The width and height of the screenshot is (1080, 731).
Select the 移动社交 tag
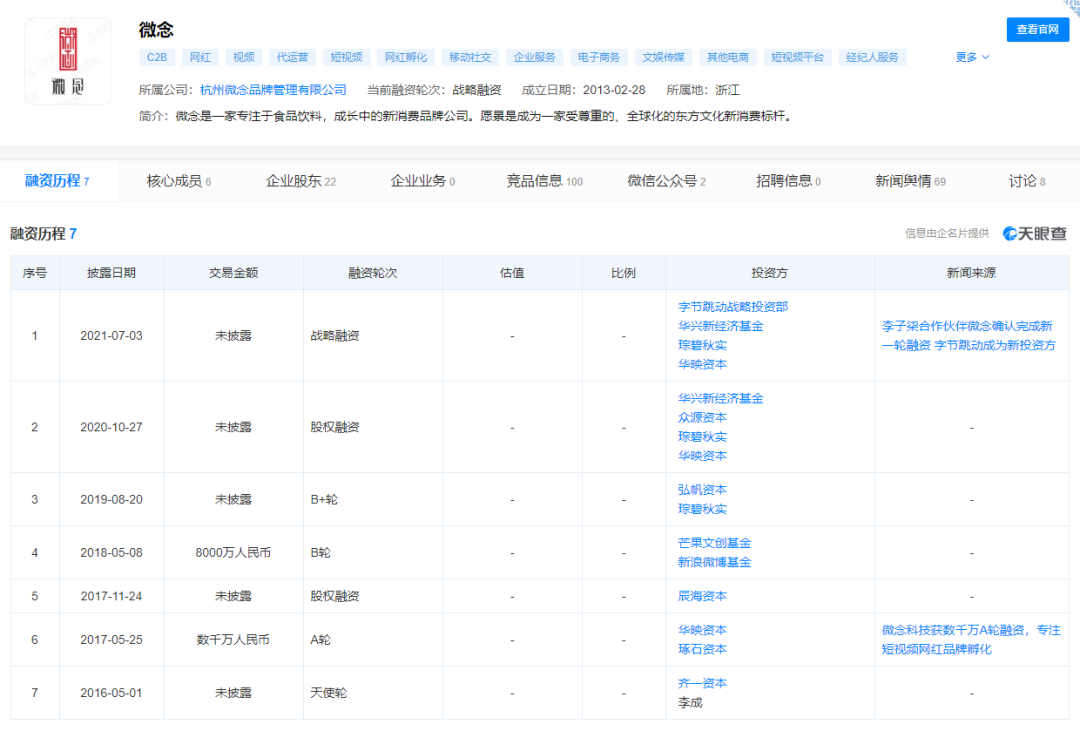470,57
